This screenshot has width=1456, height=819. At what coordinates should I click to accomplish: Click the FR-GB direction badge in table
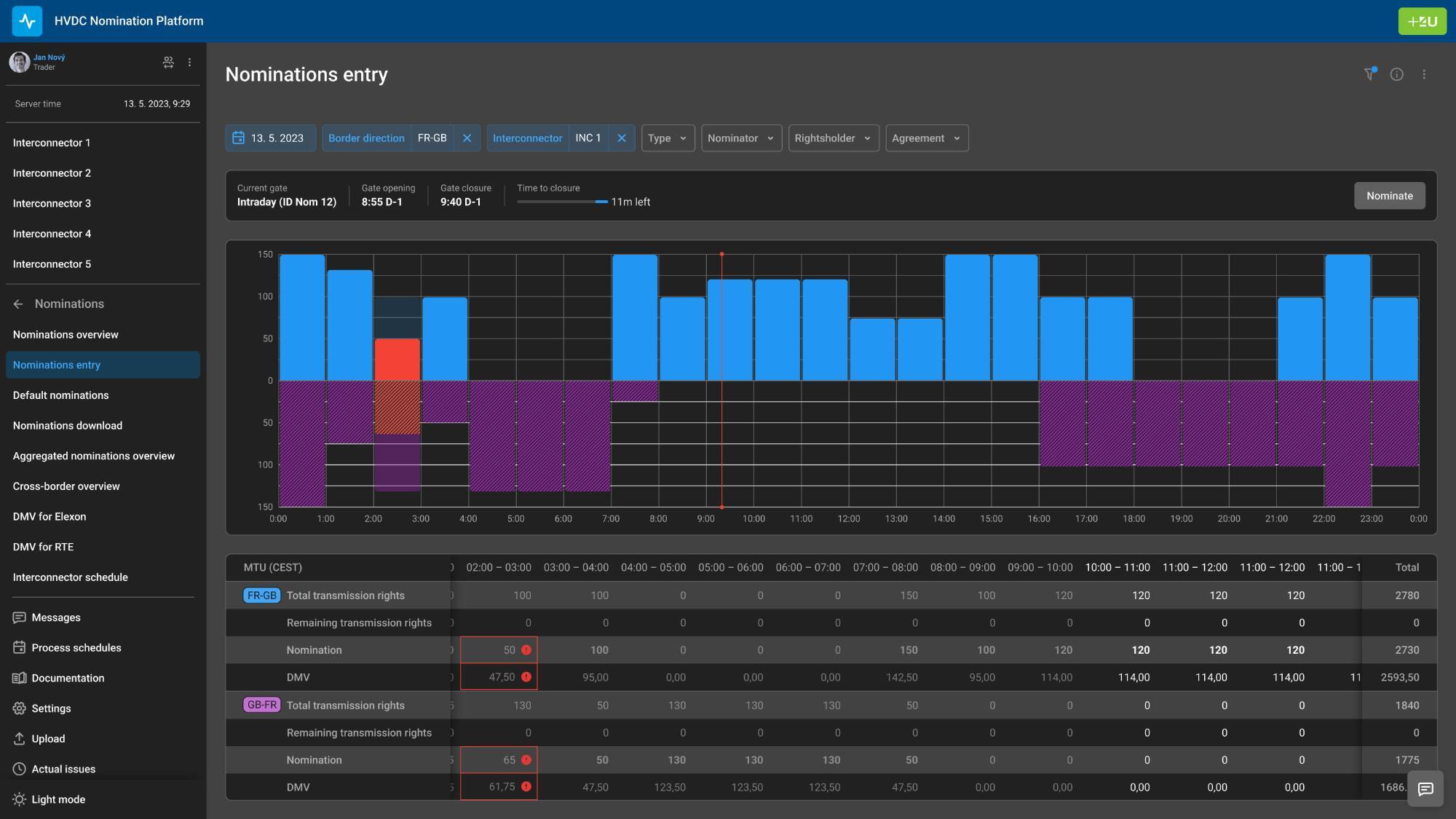(x=262, y=596)
